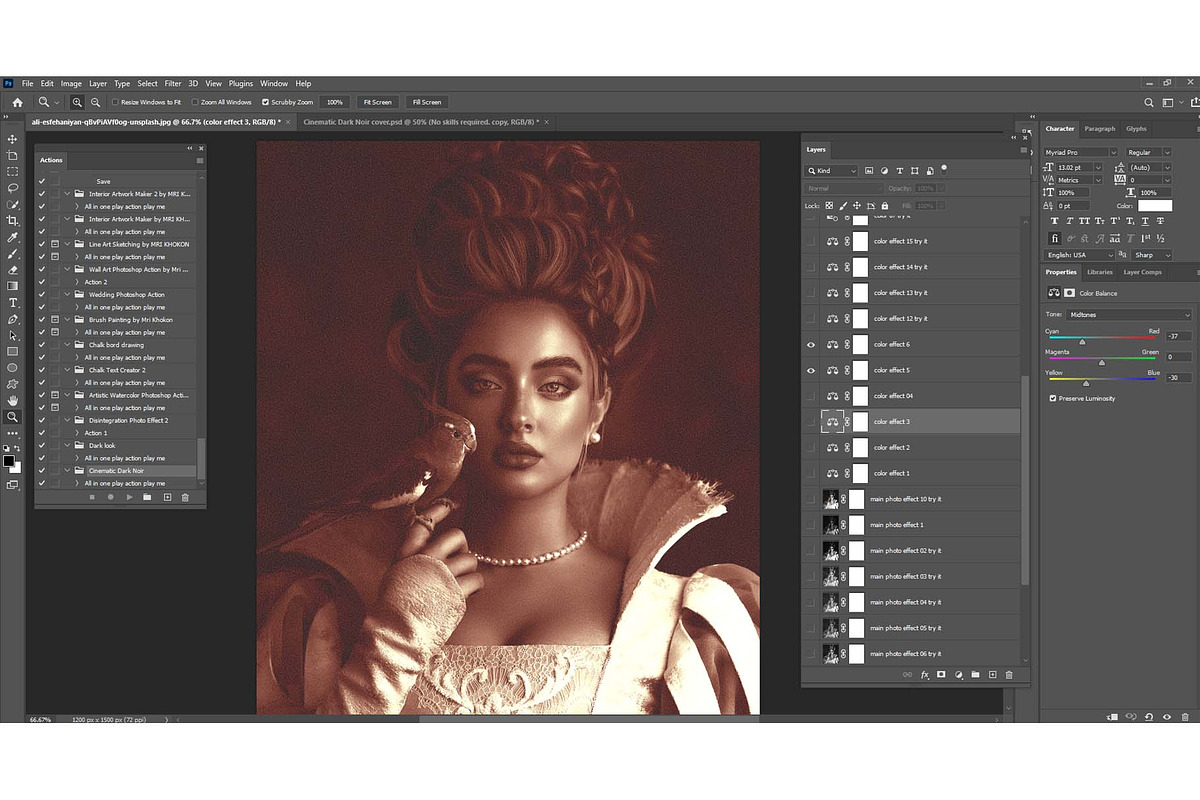Show the color effect 2 layer
The height and width of the screenshot is (800, 1200).
[811, 447]
